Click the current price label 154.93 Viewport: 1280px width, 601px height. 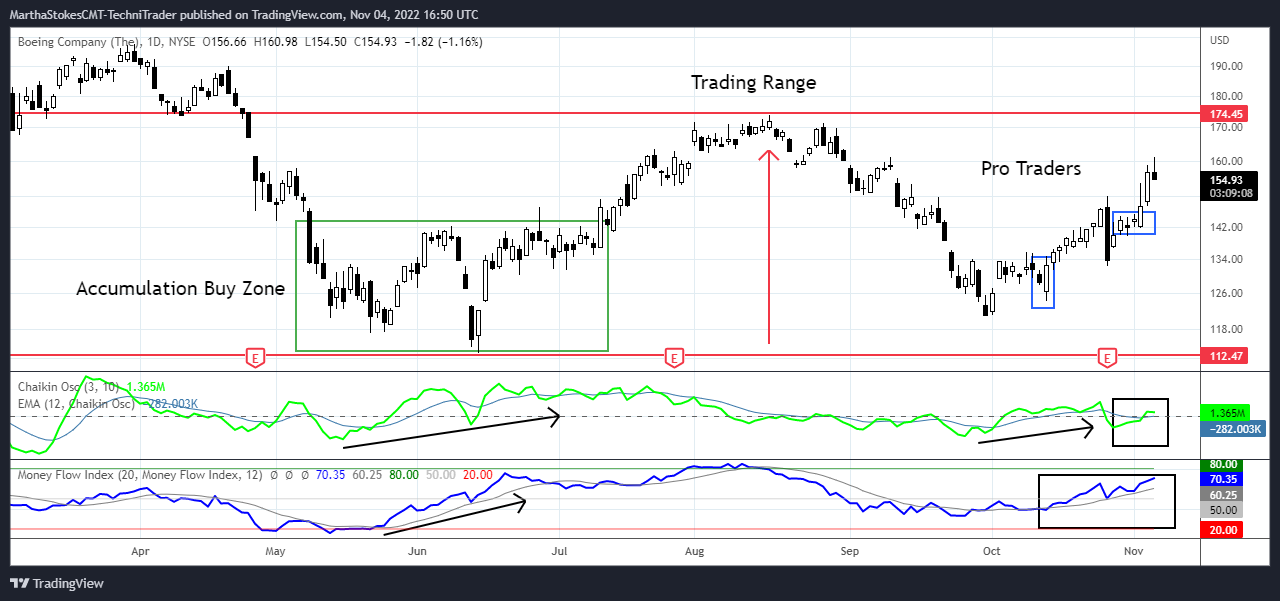point(1226,180)
